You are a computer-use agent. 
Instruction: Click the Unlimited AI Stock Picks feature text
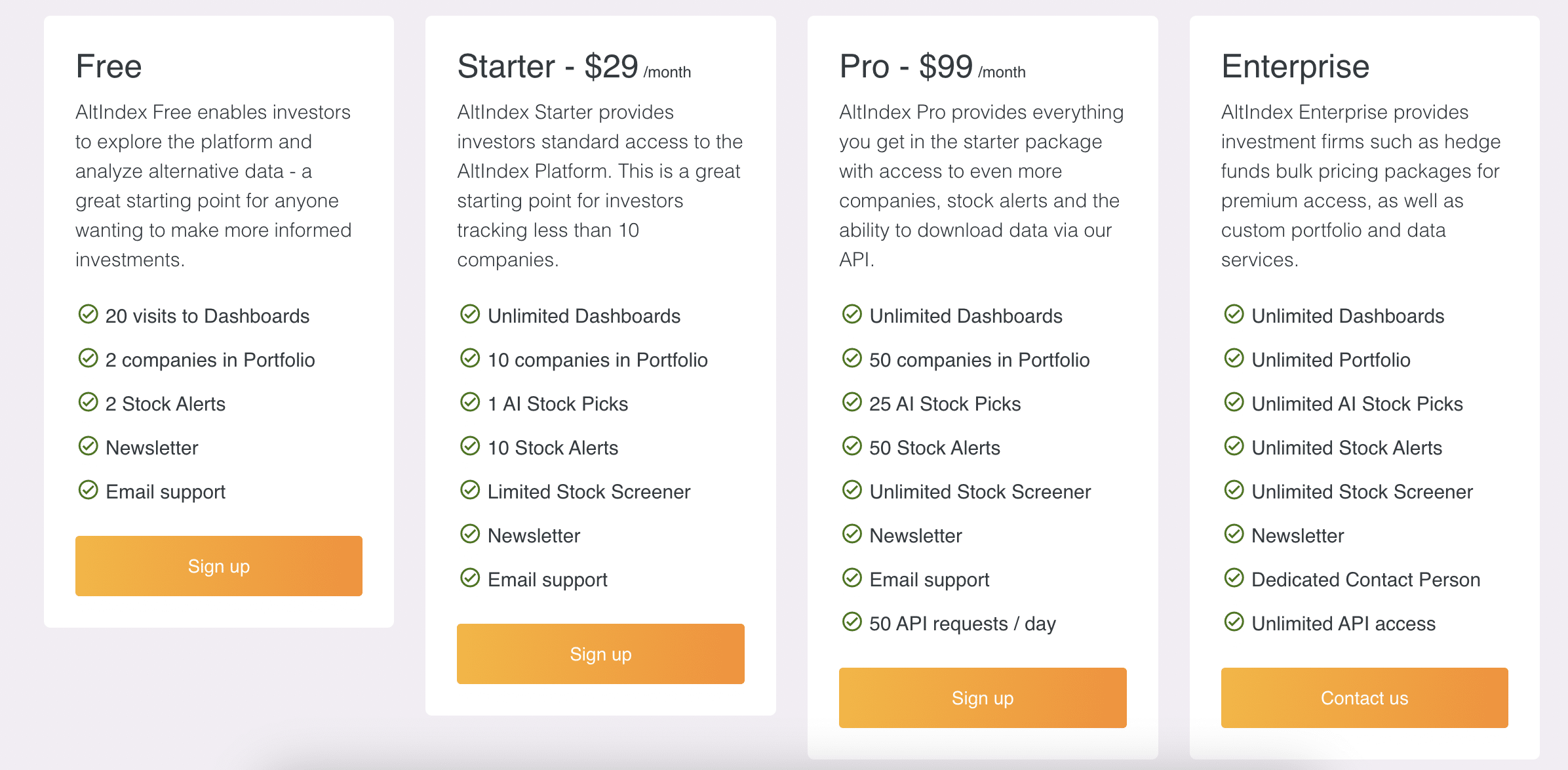click(1357, 404)
